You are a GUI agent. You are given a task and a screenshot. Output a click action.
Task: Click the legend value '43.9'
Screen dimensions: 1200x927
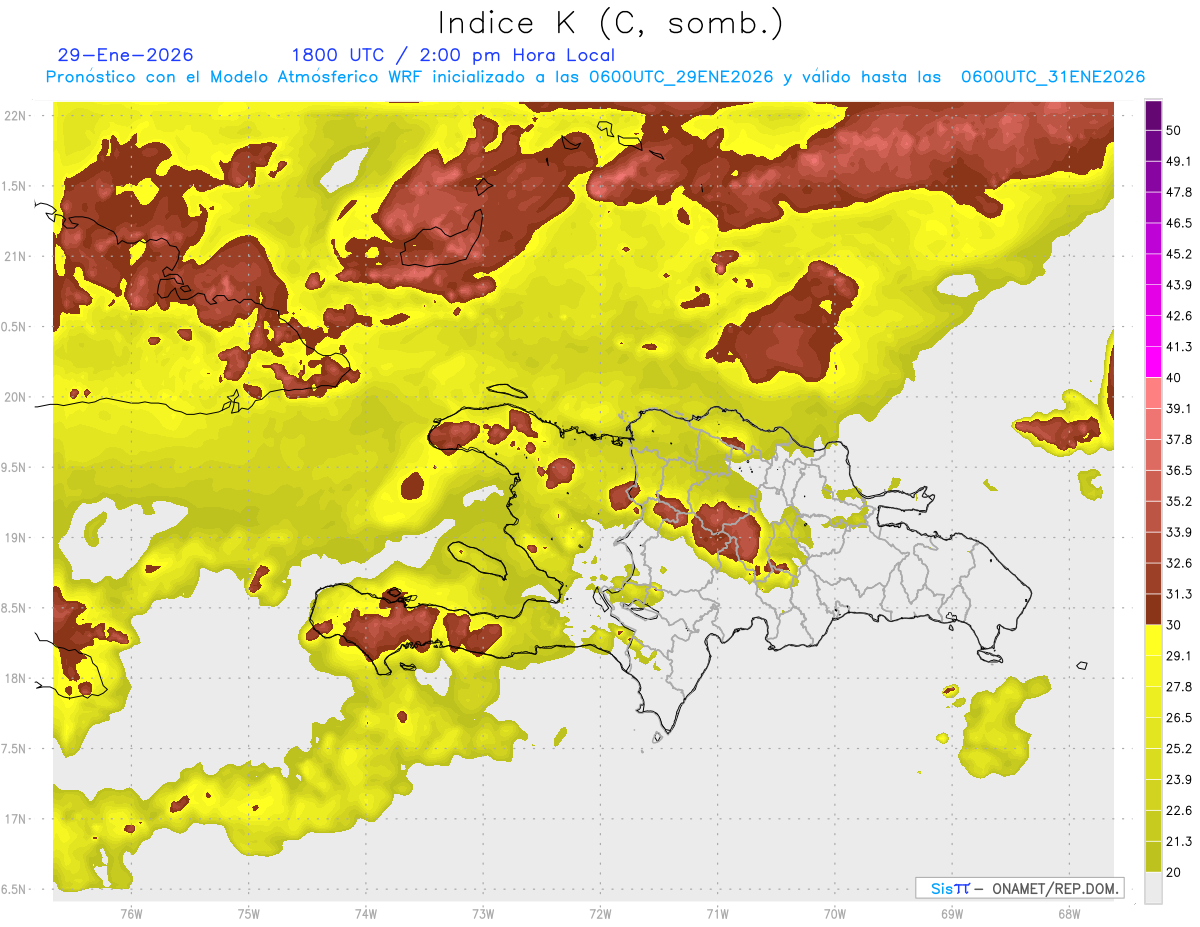pos(1179,285)
